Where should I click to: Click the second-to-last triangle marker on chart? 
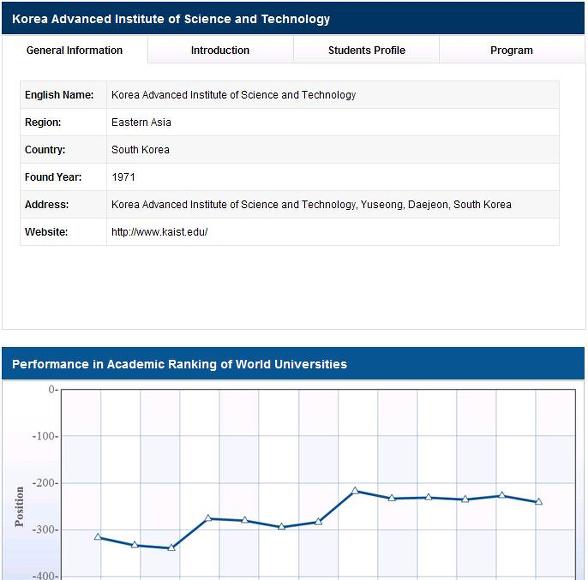(502, 495)
